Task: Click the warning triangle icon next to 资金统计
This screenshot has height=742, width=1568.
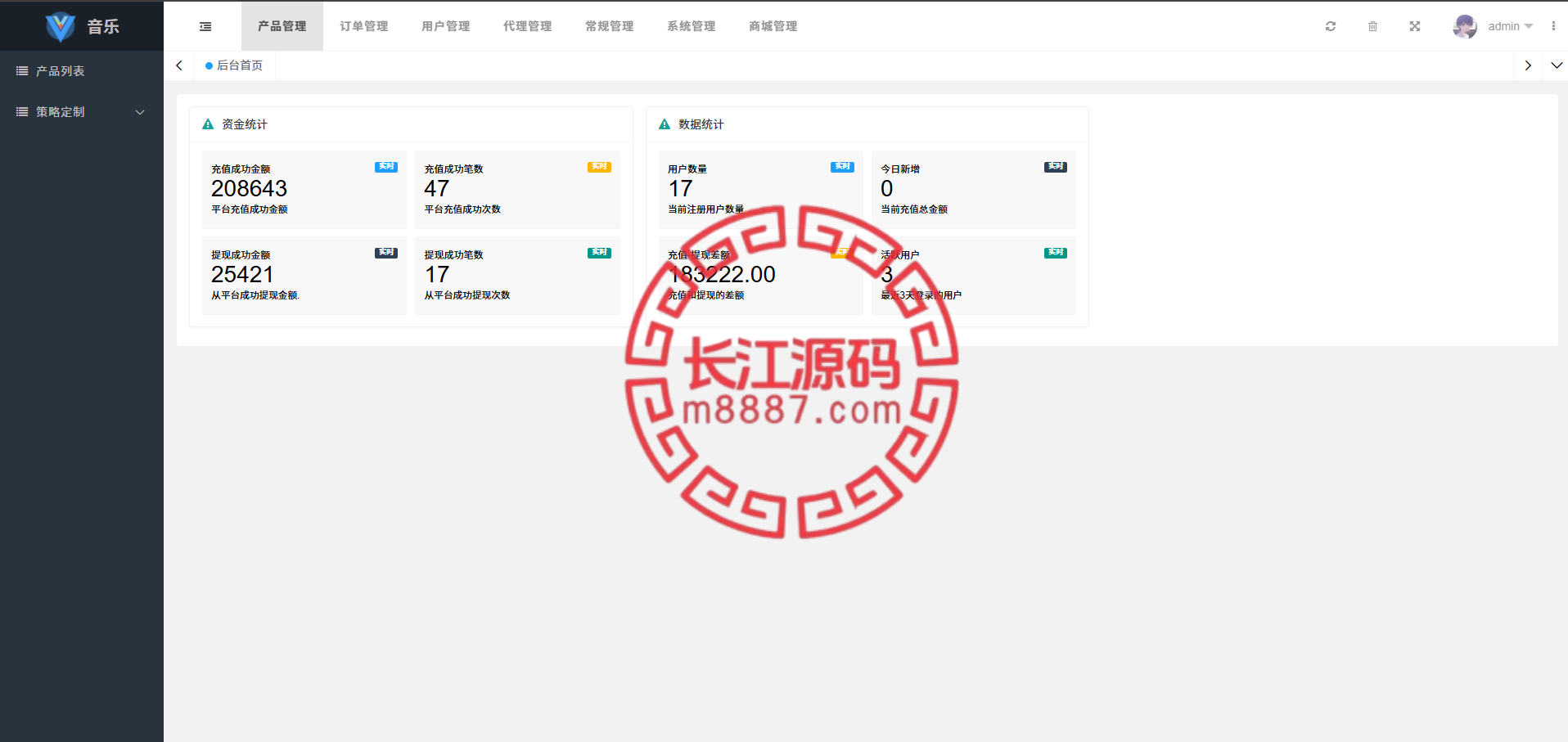Action: [x=208, y=124]
